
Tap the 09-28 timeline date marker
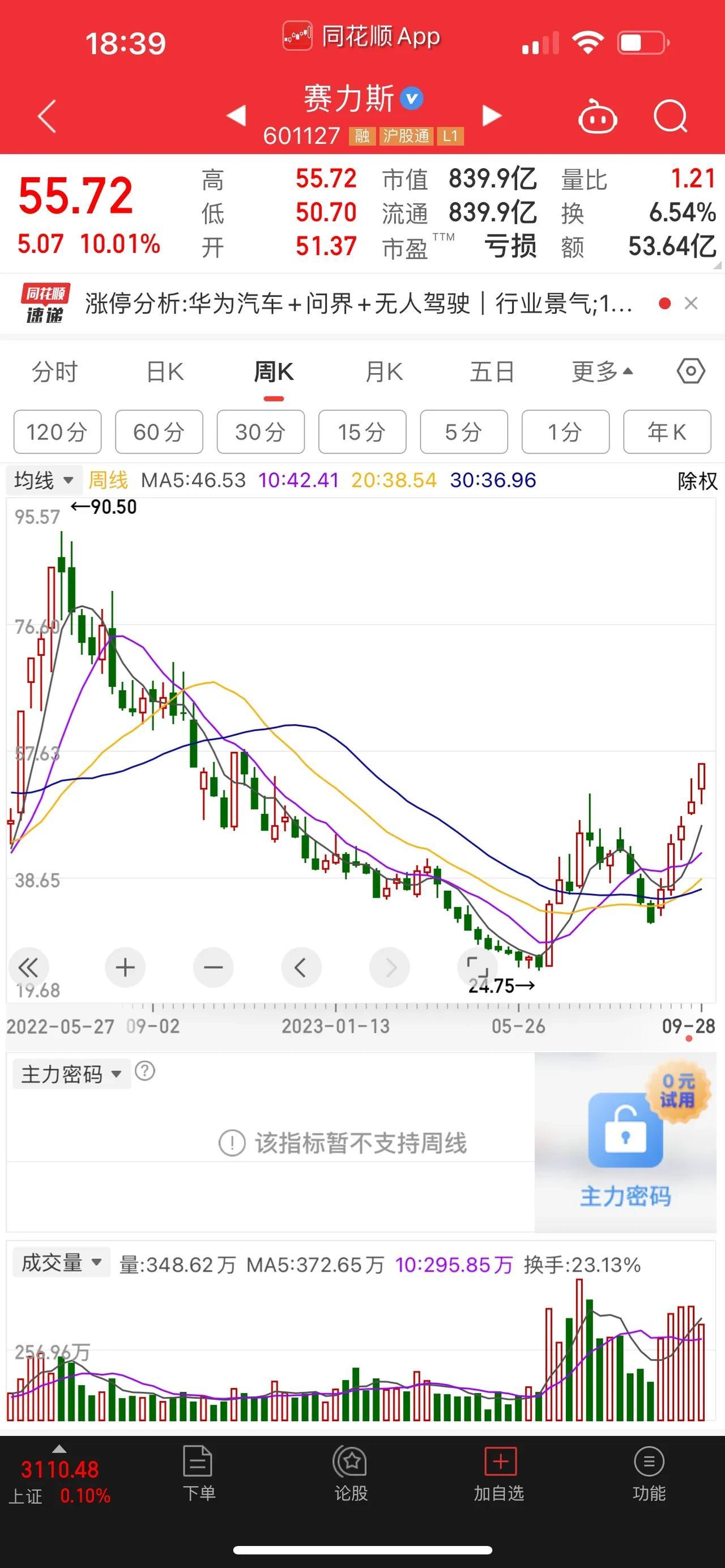click(x=689, y=1026)
